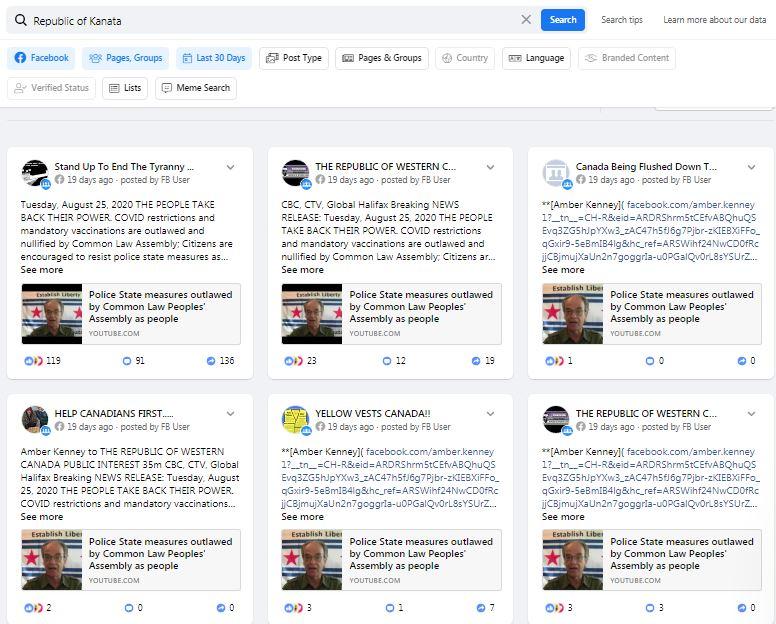The width and height of the screenshot is (776, 624).
Task: Open the Post Type filter
Action: [294, 58]
